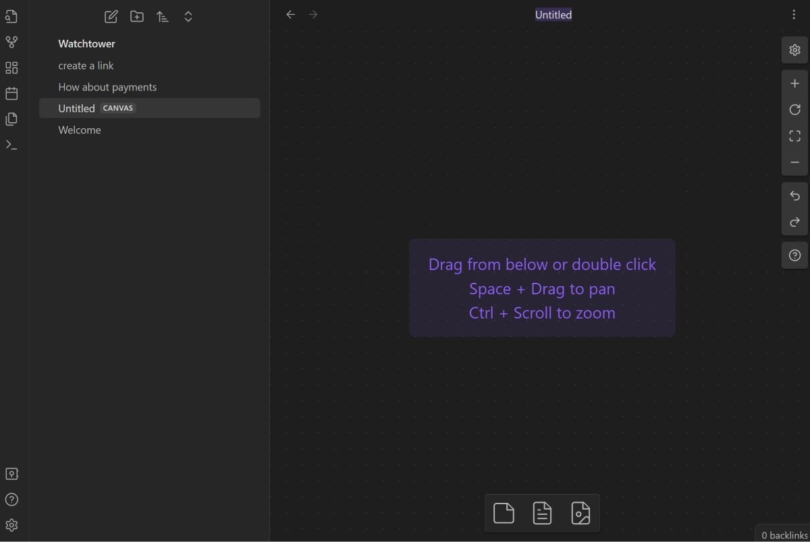Add media from the vault to the canvas
This screenshot has height=542, width=810.
580,514
